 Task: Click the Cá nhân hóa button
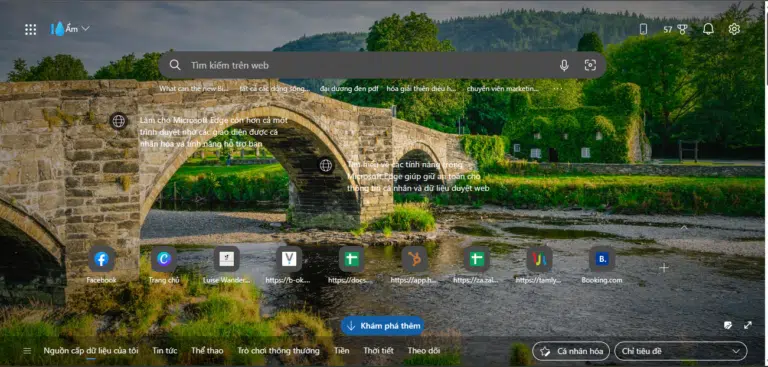[x=571, y=351]
